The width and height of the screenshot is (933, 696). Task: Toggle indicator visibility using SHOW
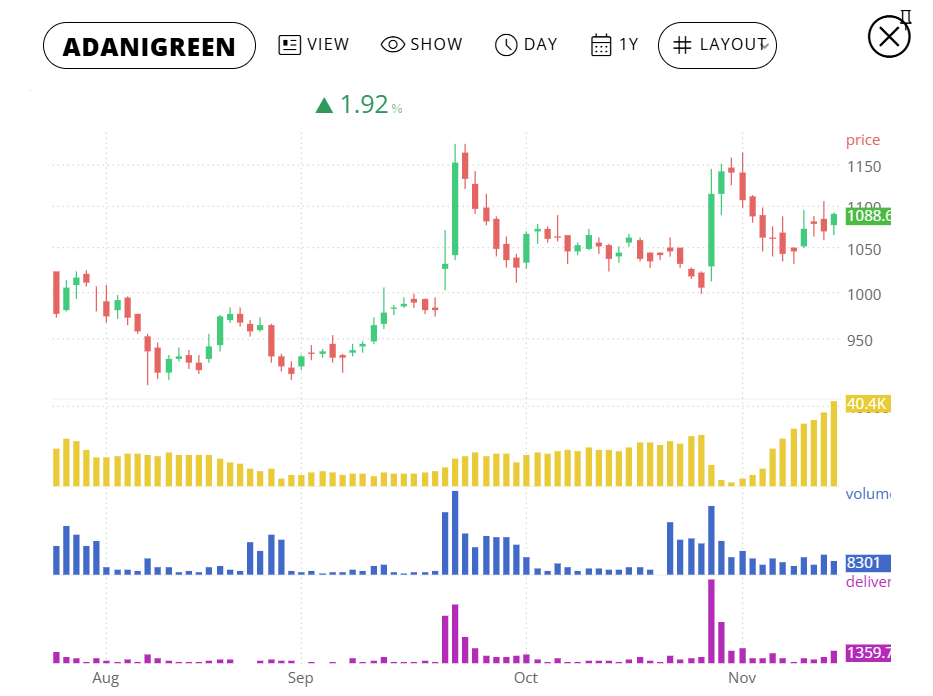(422, 44)
